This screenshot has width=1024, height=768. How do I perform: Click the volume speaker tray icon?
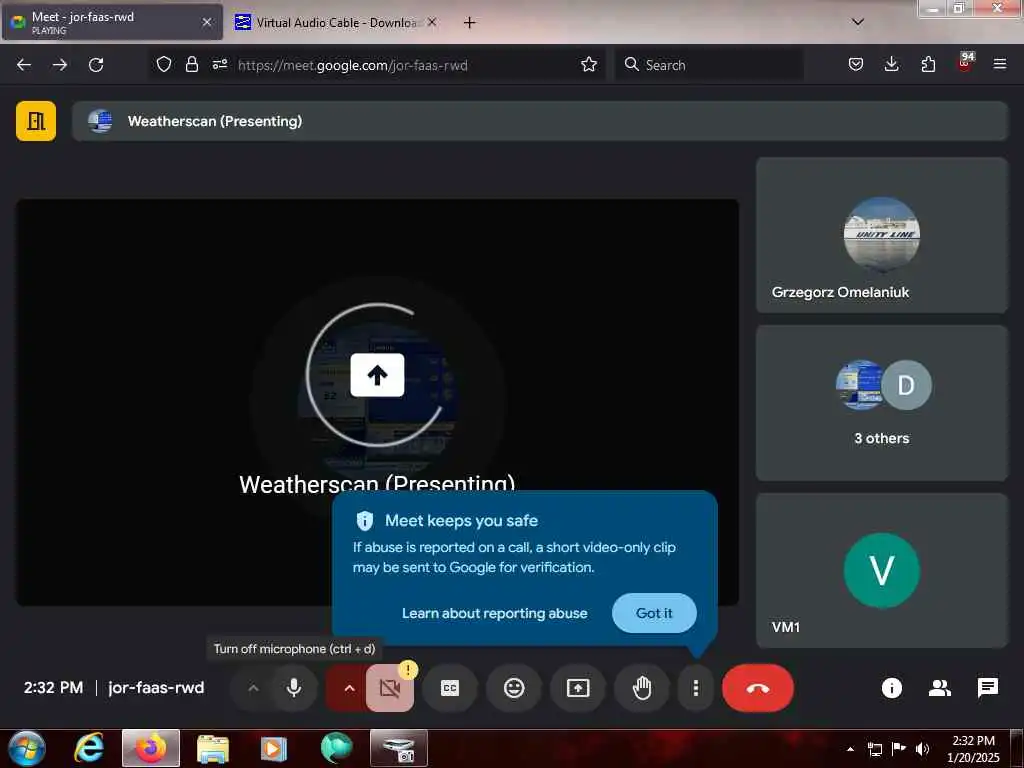point(922,749)
